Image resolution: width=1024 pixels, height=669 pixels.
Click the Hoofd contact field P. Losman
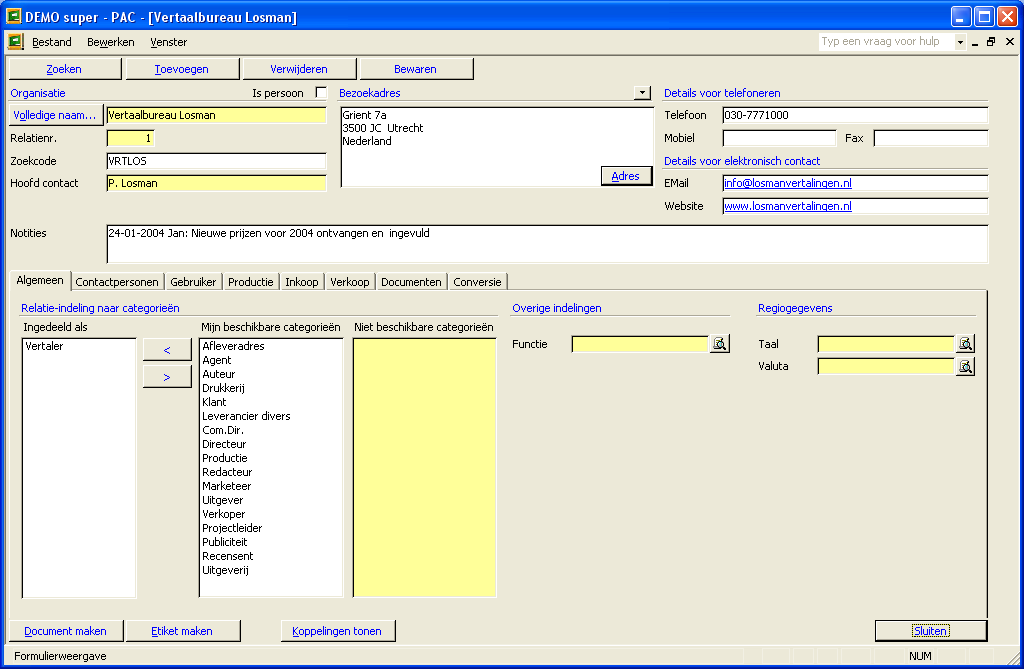[216, 183]
